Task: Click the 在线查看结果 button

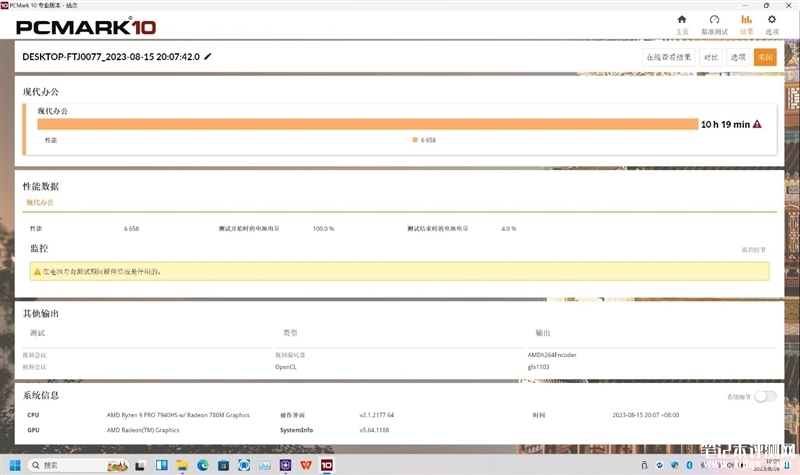Action: click(x=668, y=57)
